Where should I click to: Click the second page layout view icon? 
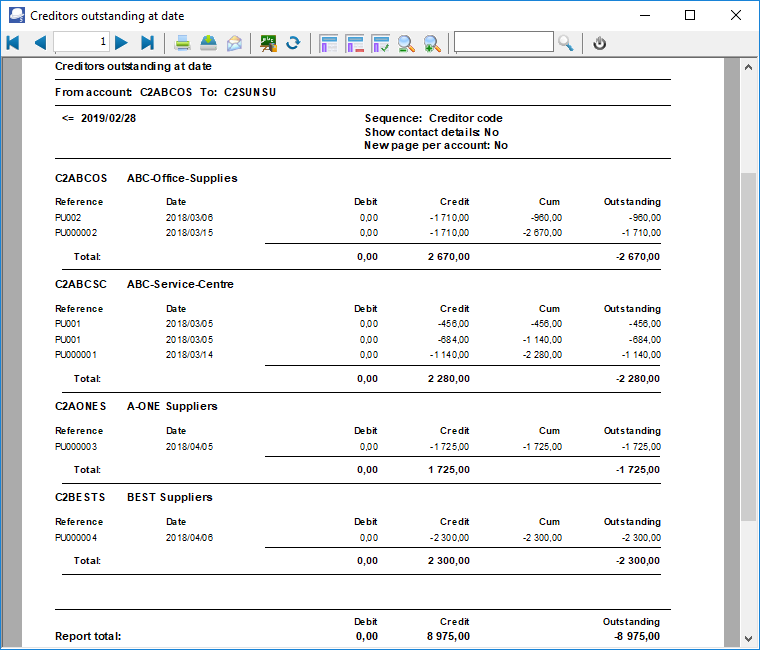pos(354,43)
